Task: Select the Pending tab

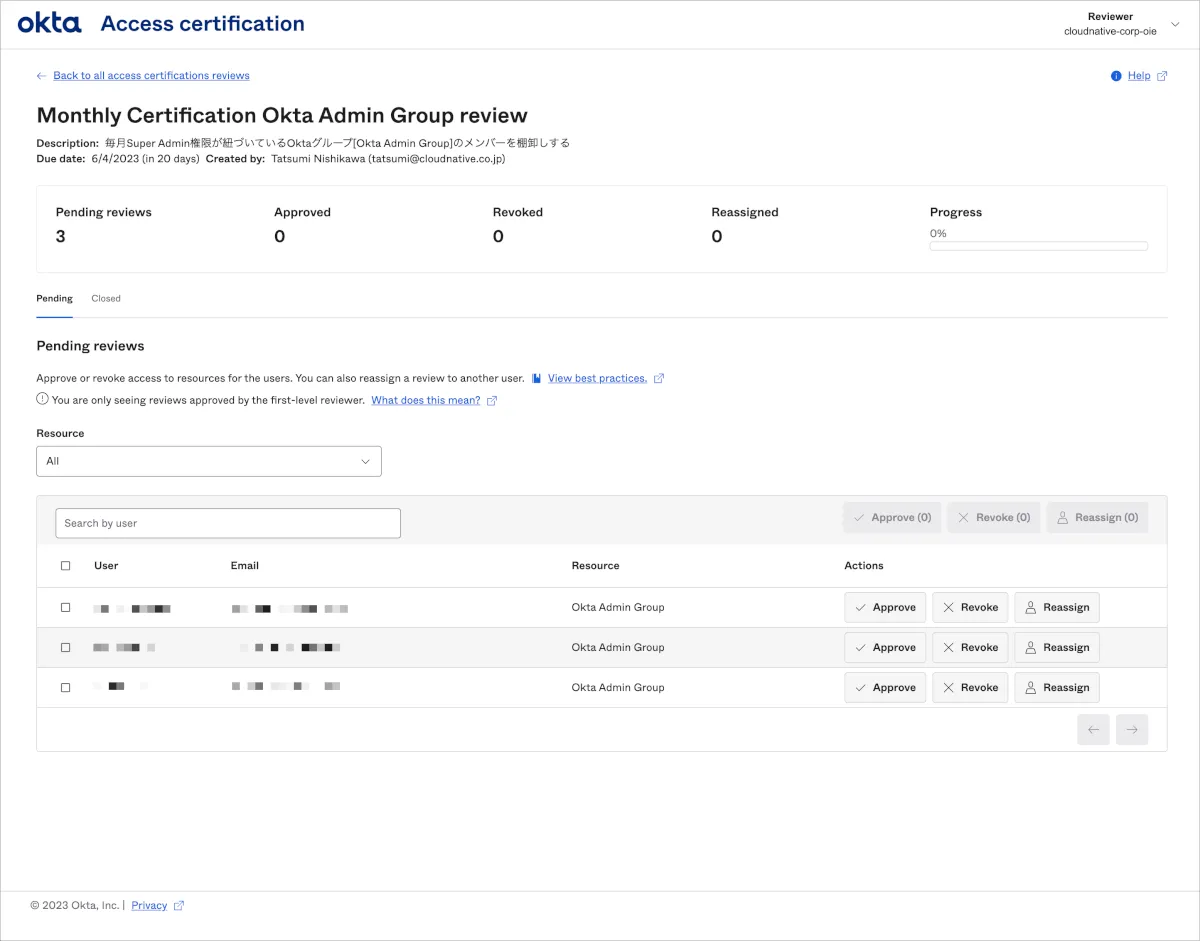Action: point(54,298)
